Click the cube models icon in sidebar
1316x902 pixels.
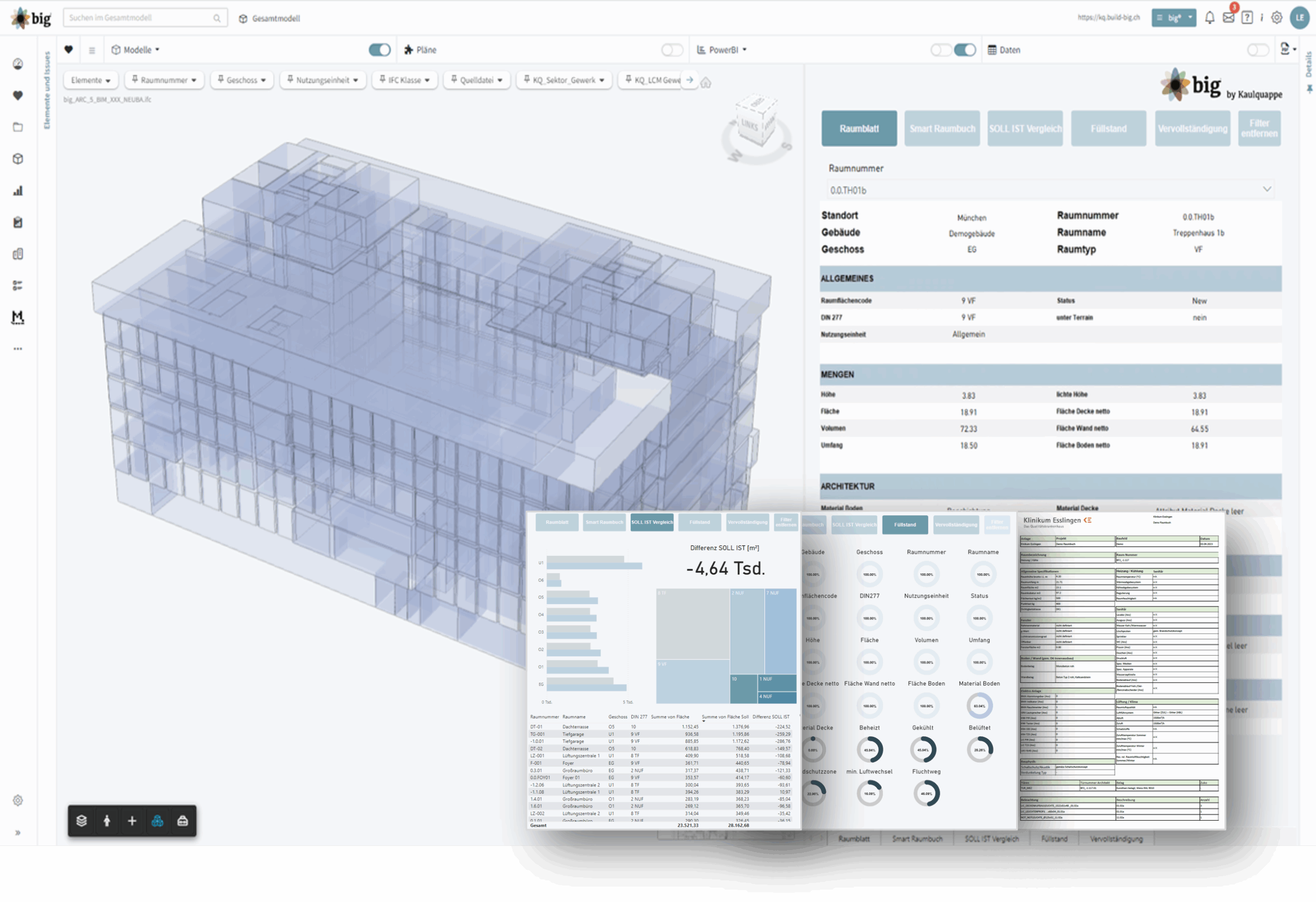coord(18,158)
